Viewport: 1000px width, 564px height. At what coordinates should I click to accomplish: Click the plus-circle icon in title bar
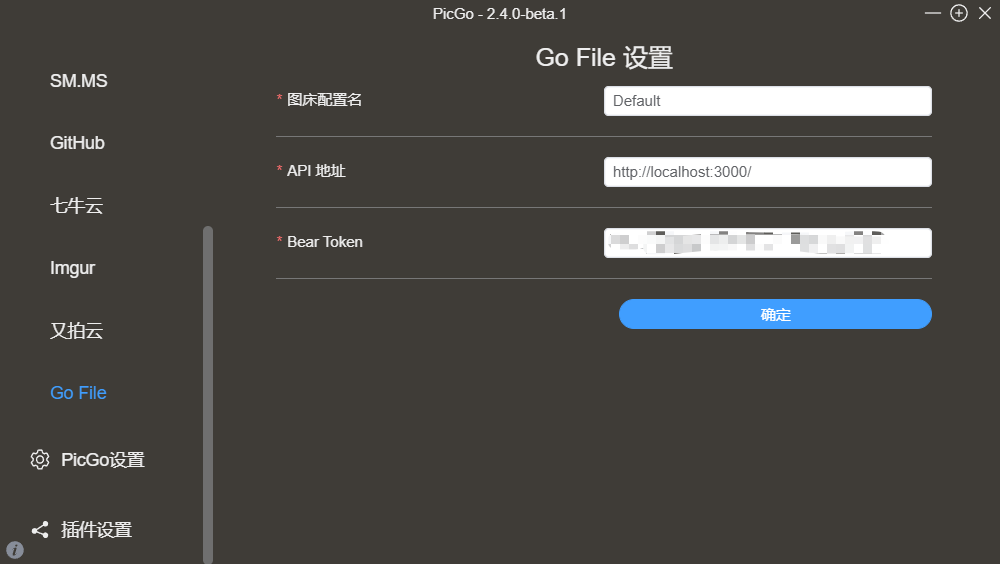point(959,13)
